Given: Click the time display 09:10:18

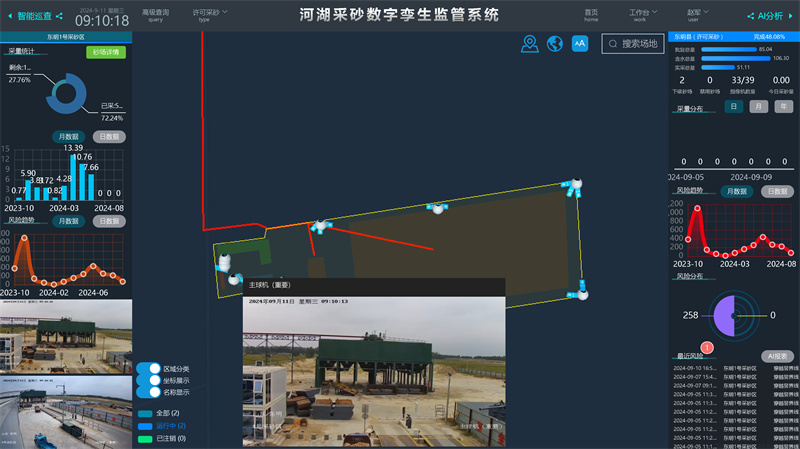Looking at the screenshot, I should point(102,21).
